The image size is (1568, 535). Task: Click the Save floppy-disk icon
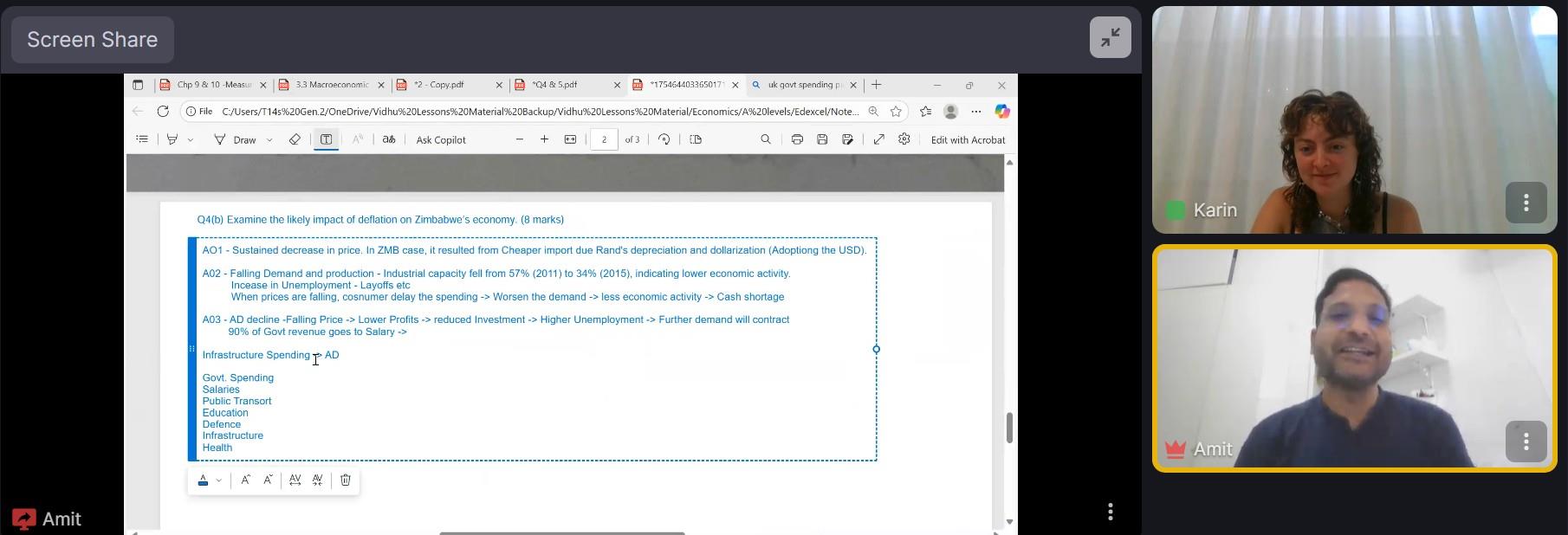822,139
